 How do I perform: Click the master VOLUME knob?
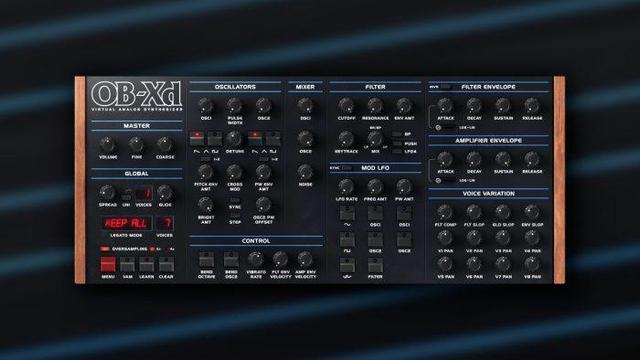pyautogui.click(x=107, y=144)
